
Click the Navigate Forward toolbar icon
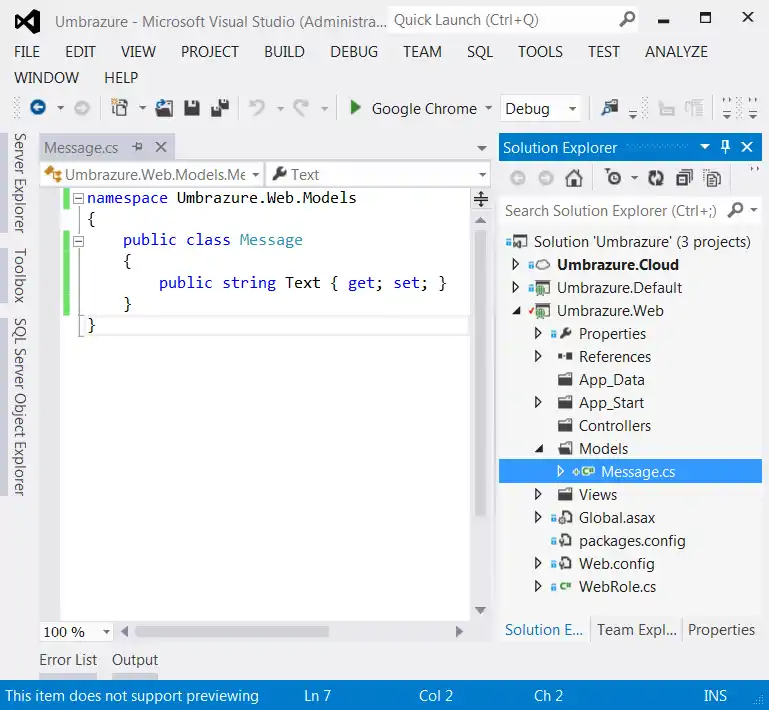[82, 108]
